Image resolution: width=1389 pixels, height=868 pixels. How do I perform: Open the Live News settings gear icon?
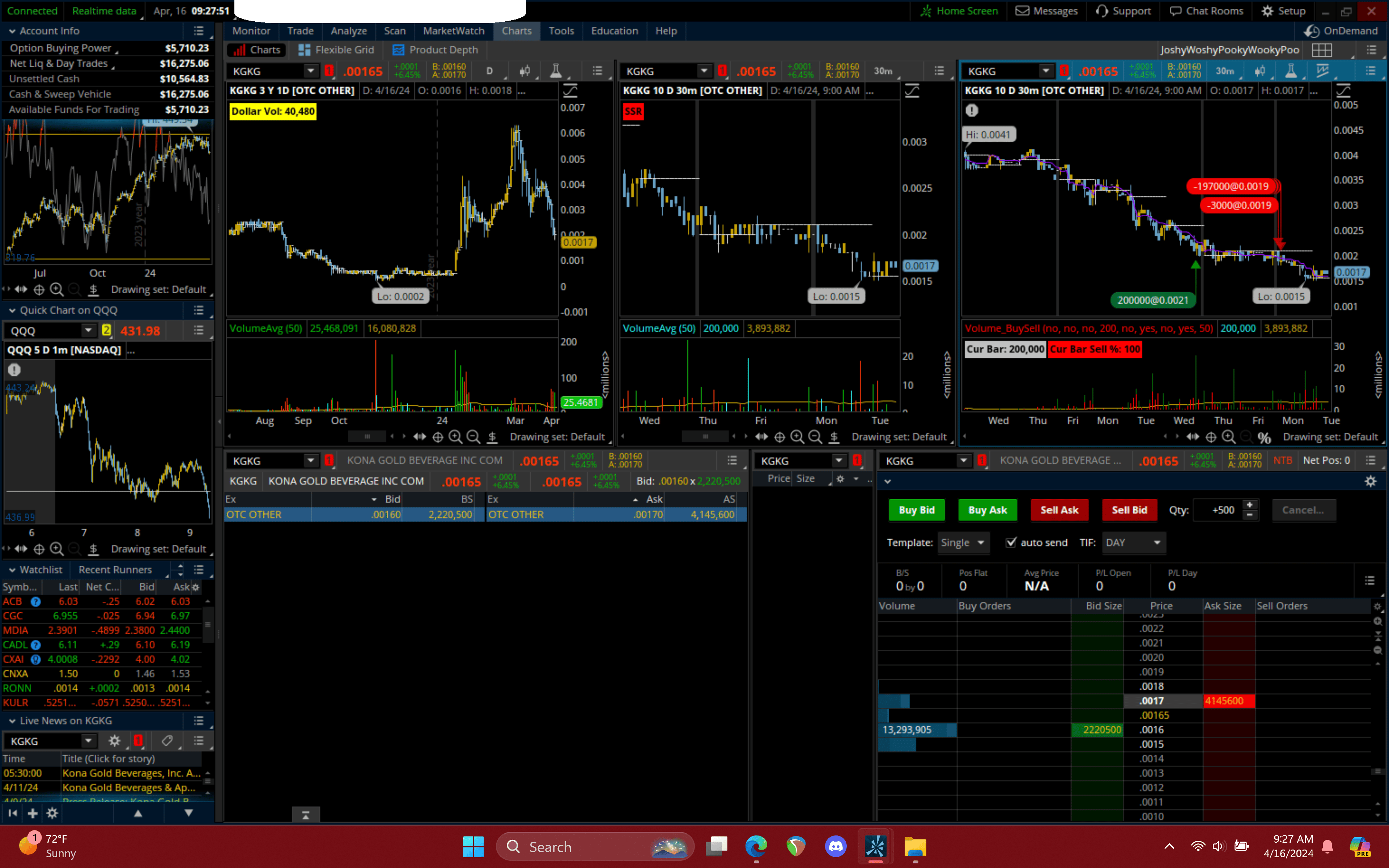coord(114,741)
